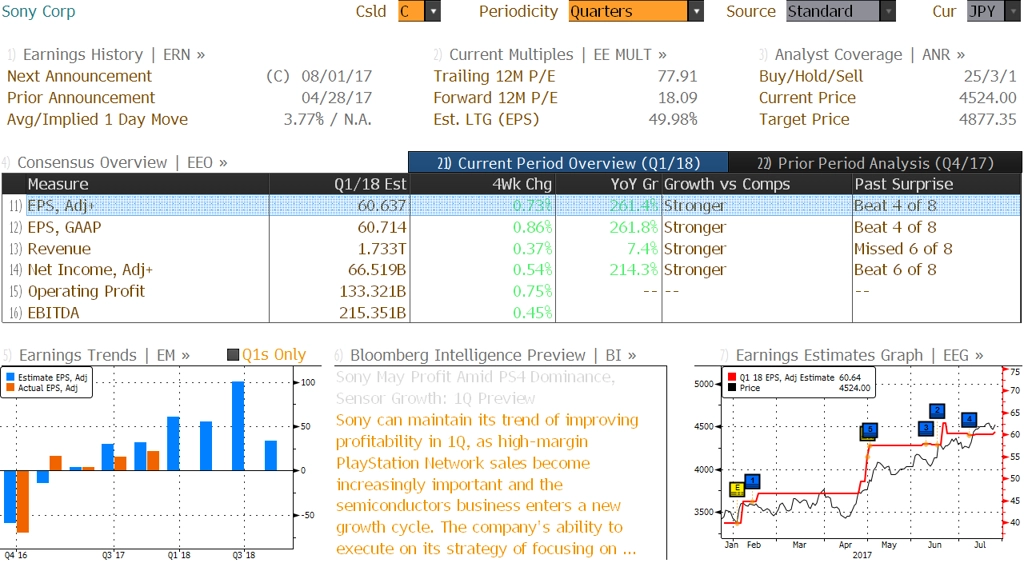Click the Operating Profit 4Wk Chg 0.75%
Image resolution: width=1024 pixels, height=563 pixels.
point(532,291)
